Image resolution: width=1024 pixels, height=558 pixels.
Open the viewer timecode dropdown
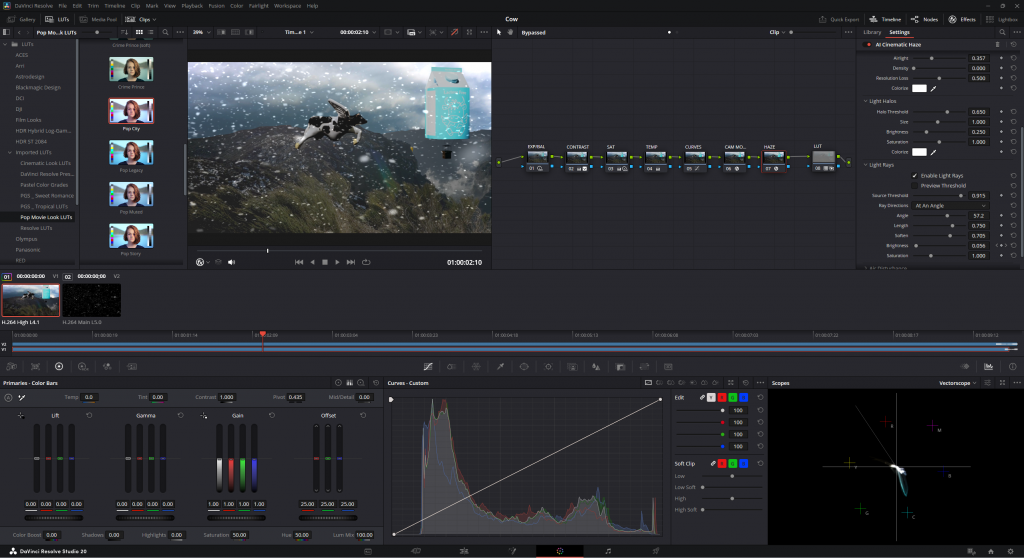click(358, 32)
